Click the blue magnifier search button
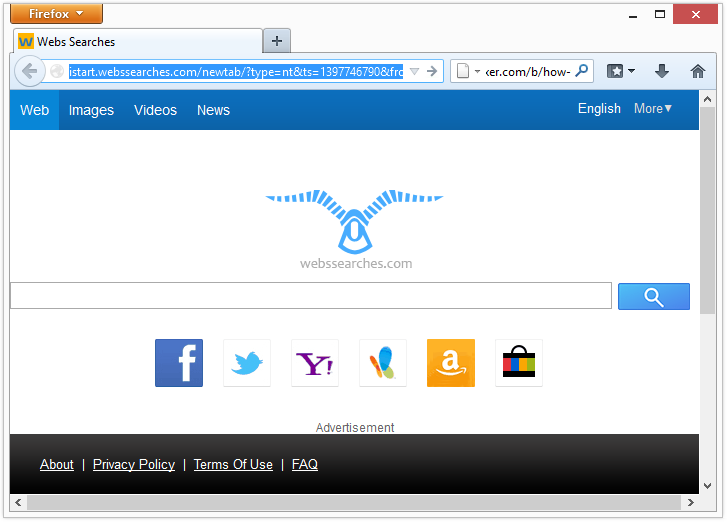This screenshot has height=522, width=727. (x=654, y=296)
